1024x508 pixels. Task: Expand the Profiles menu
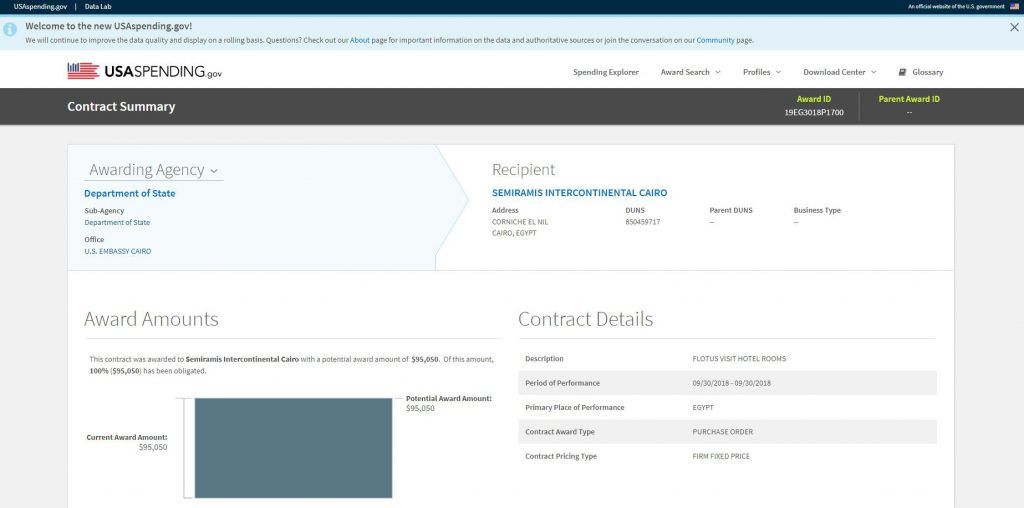(761, 72)
